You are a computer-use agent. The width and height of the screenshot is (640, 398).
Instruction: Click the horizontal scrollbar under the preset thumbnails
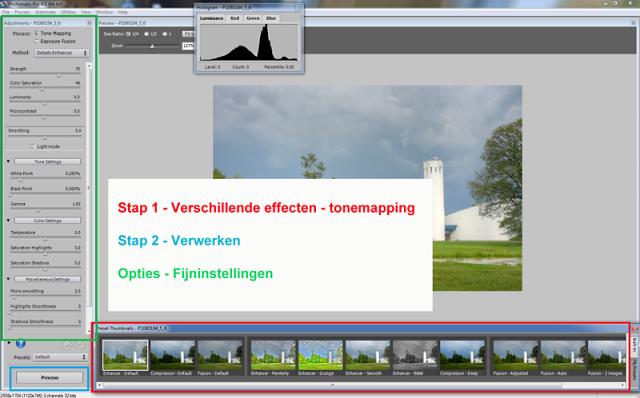point(332,385)
